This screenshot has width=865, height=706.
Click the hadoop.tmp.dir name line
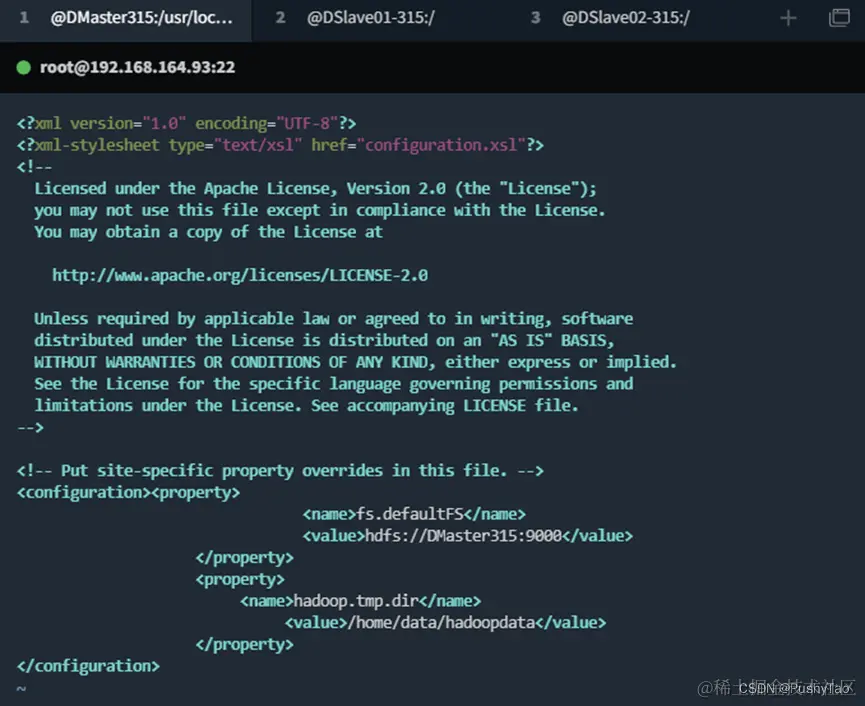point(361,601)
